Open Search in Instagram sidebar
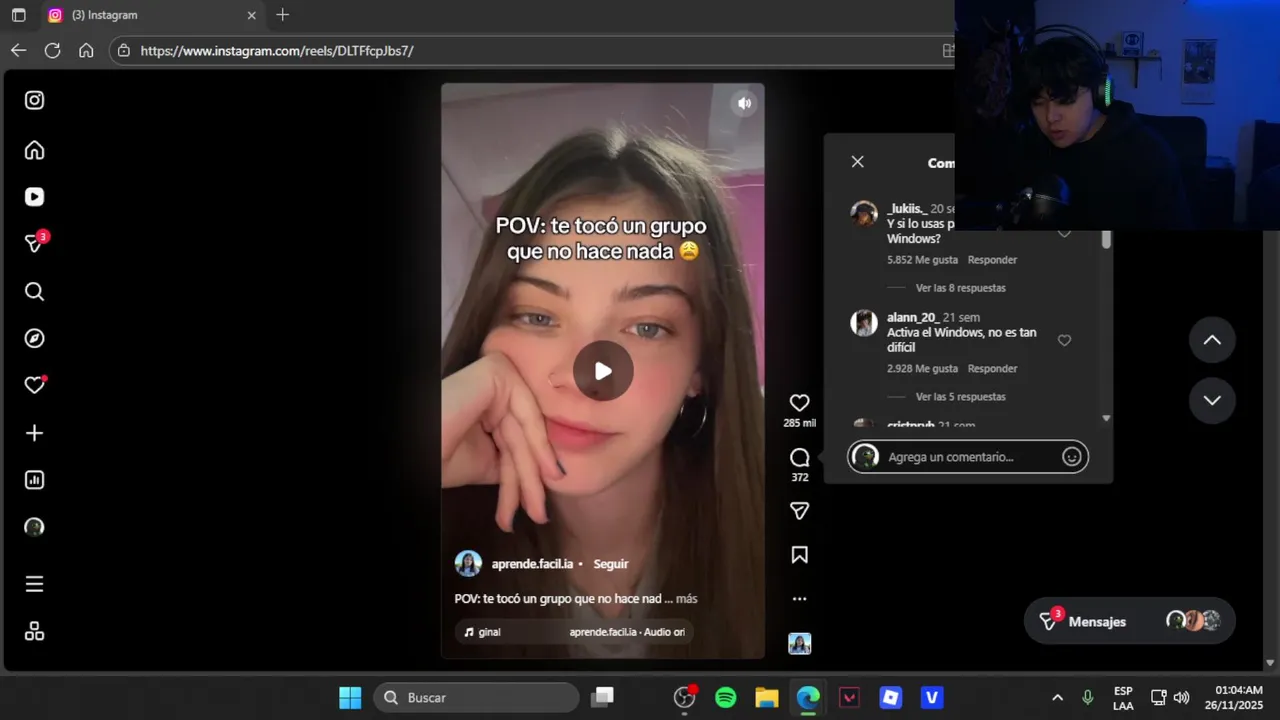The width and height of the screenshot is (1280, 720). click(x=34, y=291)
